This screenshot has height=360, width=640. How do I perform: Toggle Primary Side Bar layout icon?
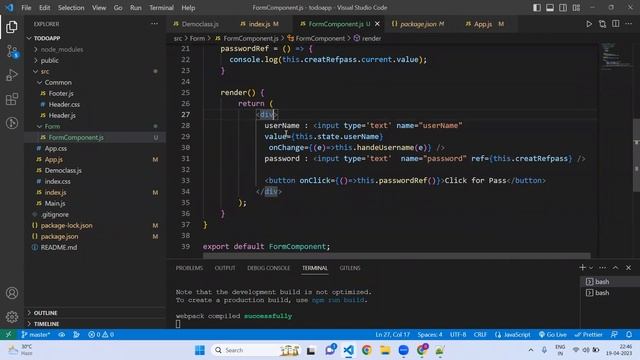[537, 8]
